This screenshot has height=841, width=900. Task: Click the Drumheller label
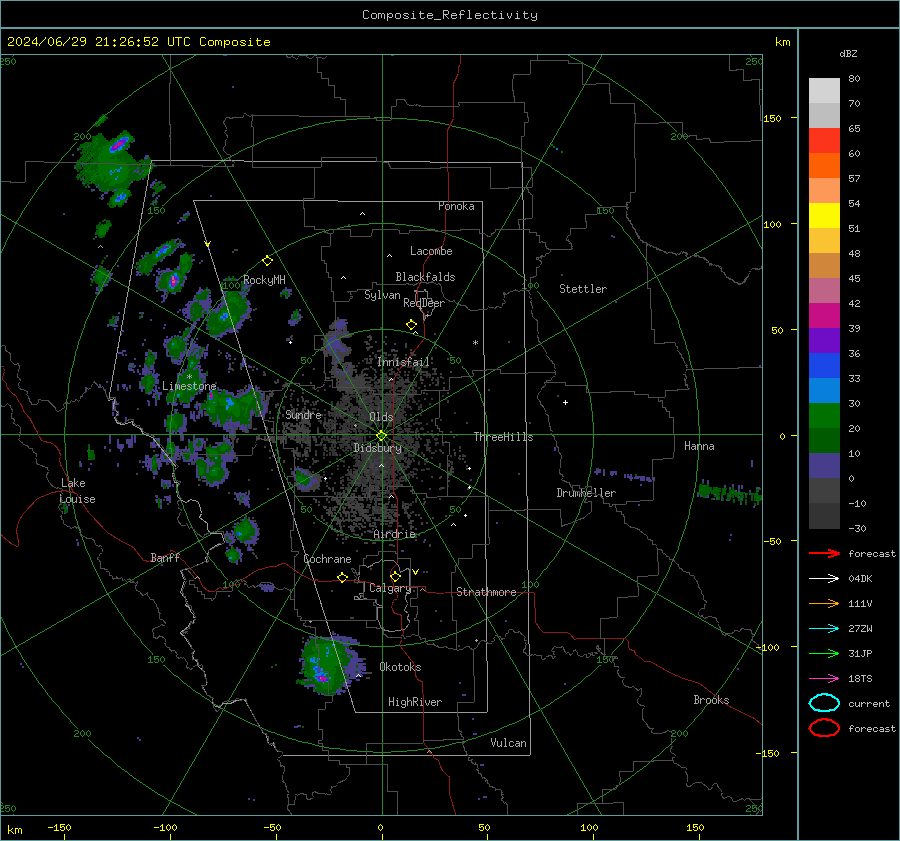[586, 493]
